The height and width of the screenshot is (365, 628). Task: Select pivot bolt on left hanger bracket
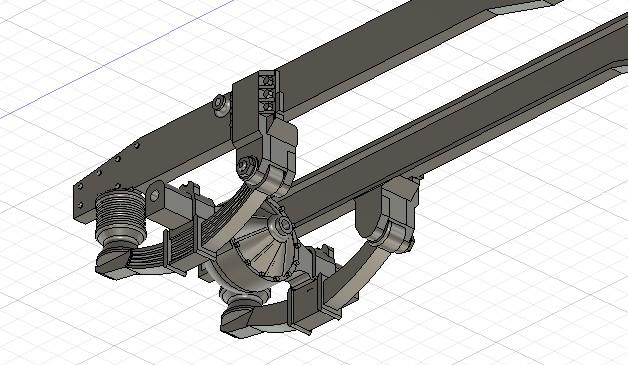tap(245, 165)
